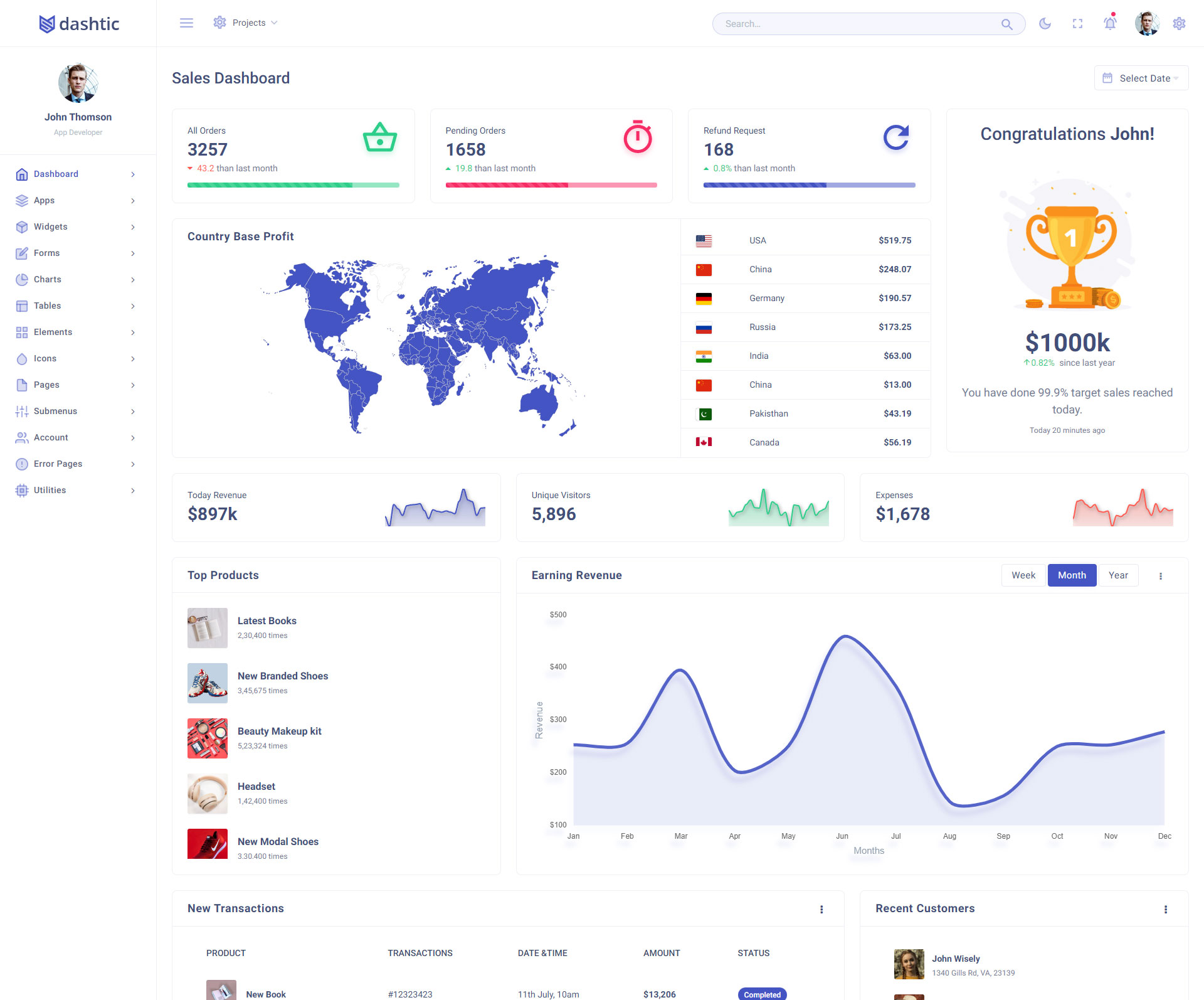Open the Latest Books product link
Screen dimensions: 1204x1000
267,620
